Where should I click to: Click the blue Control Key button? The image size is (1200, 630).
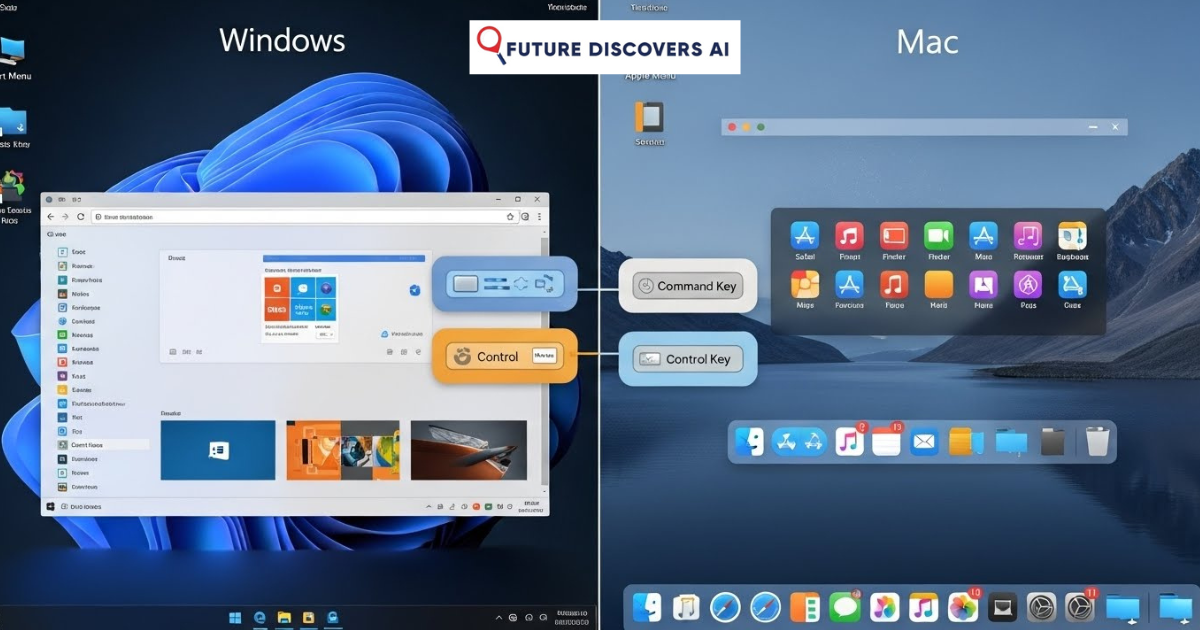688,359
